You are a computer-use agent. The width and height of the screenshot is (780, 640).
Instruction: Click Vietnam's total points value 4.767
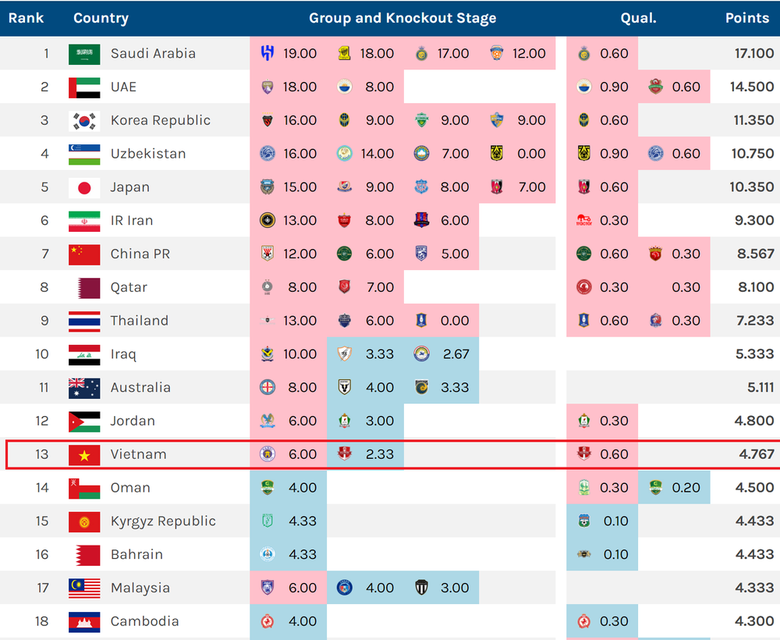coord(754,455)
